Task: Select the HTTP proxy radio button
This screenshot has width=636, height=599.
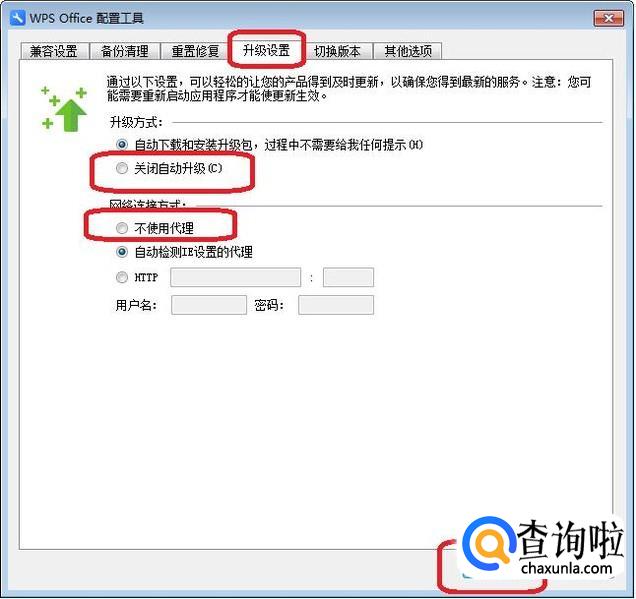Action: click(x=122, y=277)
